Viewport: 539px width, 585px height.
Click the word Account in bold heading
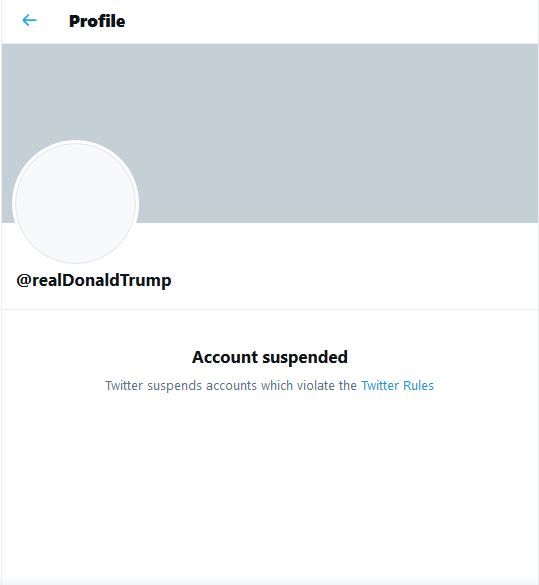click(225, 357)
